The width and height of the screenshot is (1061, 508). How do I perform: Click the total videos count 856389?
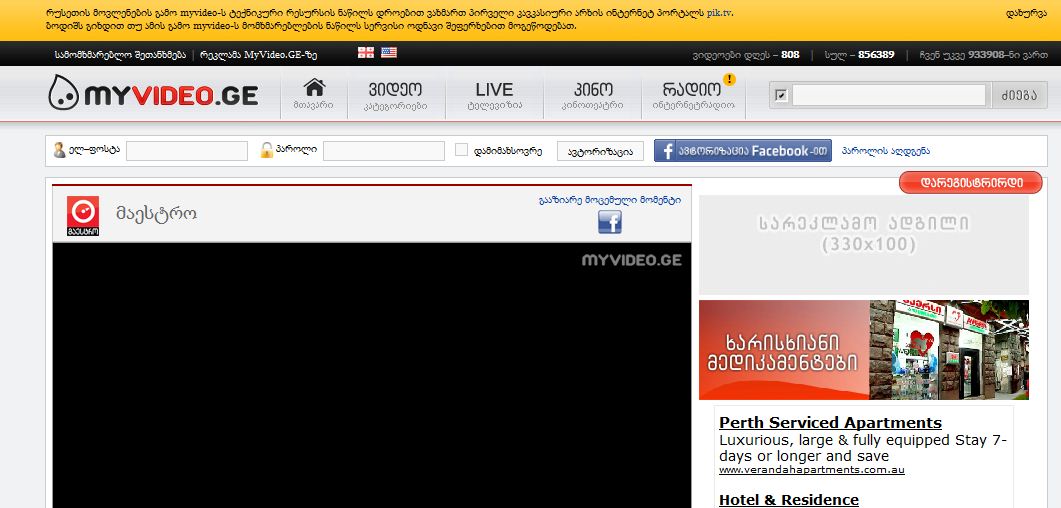tap(876, 55)
